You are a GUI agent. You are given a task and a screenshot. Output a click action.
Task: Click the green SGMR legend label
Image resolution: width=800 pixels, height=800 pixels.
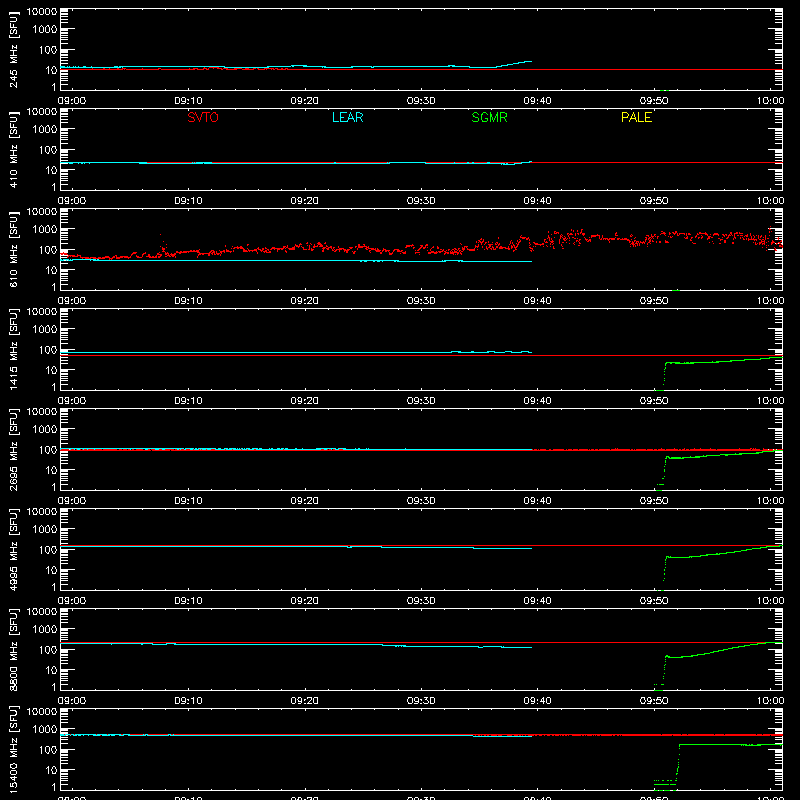pos(489,117)
